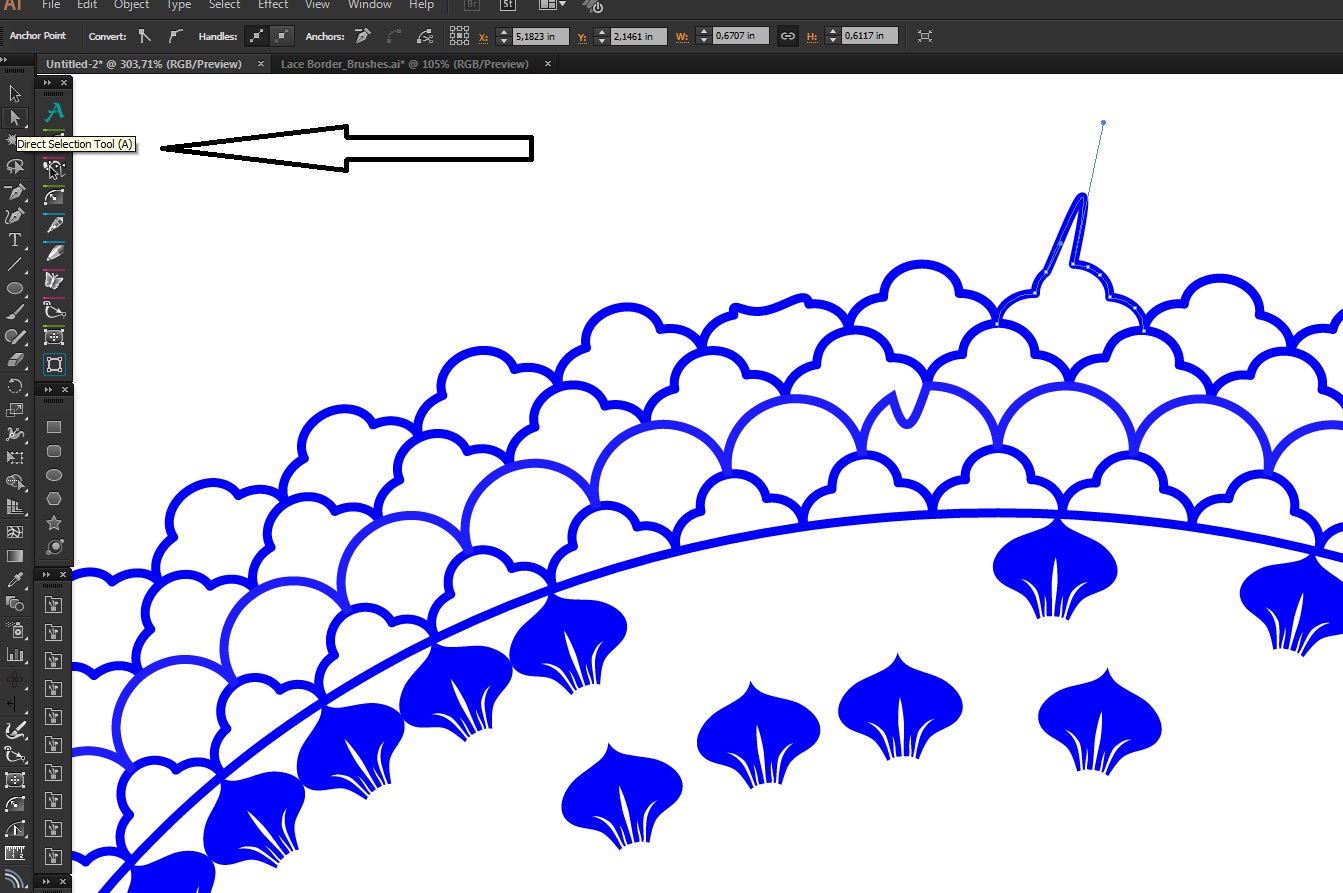Select the Eyedropper tool
The image size is (1343, 893).
[x=15, y=580]
